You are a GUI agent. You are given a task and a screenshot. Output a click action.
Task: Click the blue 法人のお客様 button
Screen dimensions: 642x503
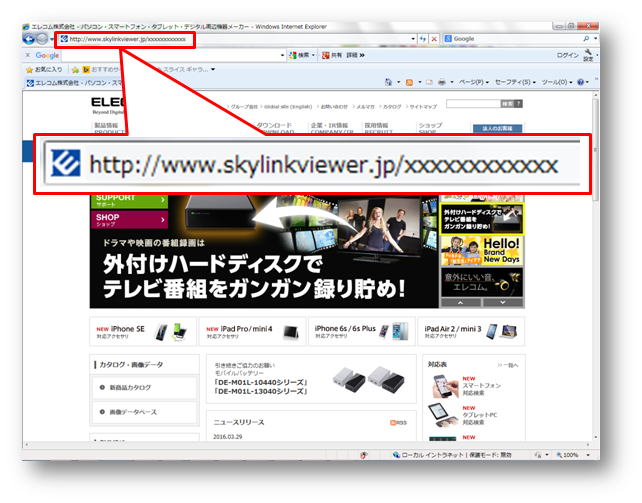[497, 129]
